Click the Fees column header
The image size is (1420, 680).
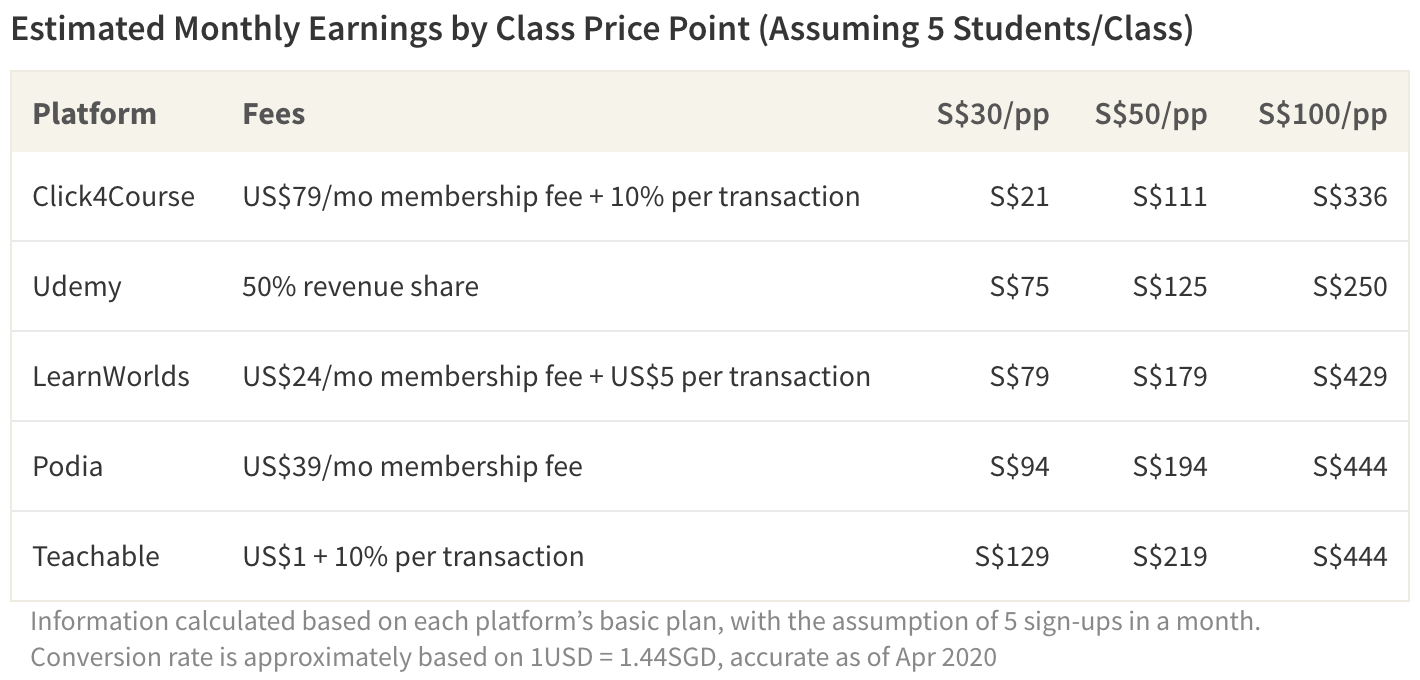(x=273, y=114)
